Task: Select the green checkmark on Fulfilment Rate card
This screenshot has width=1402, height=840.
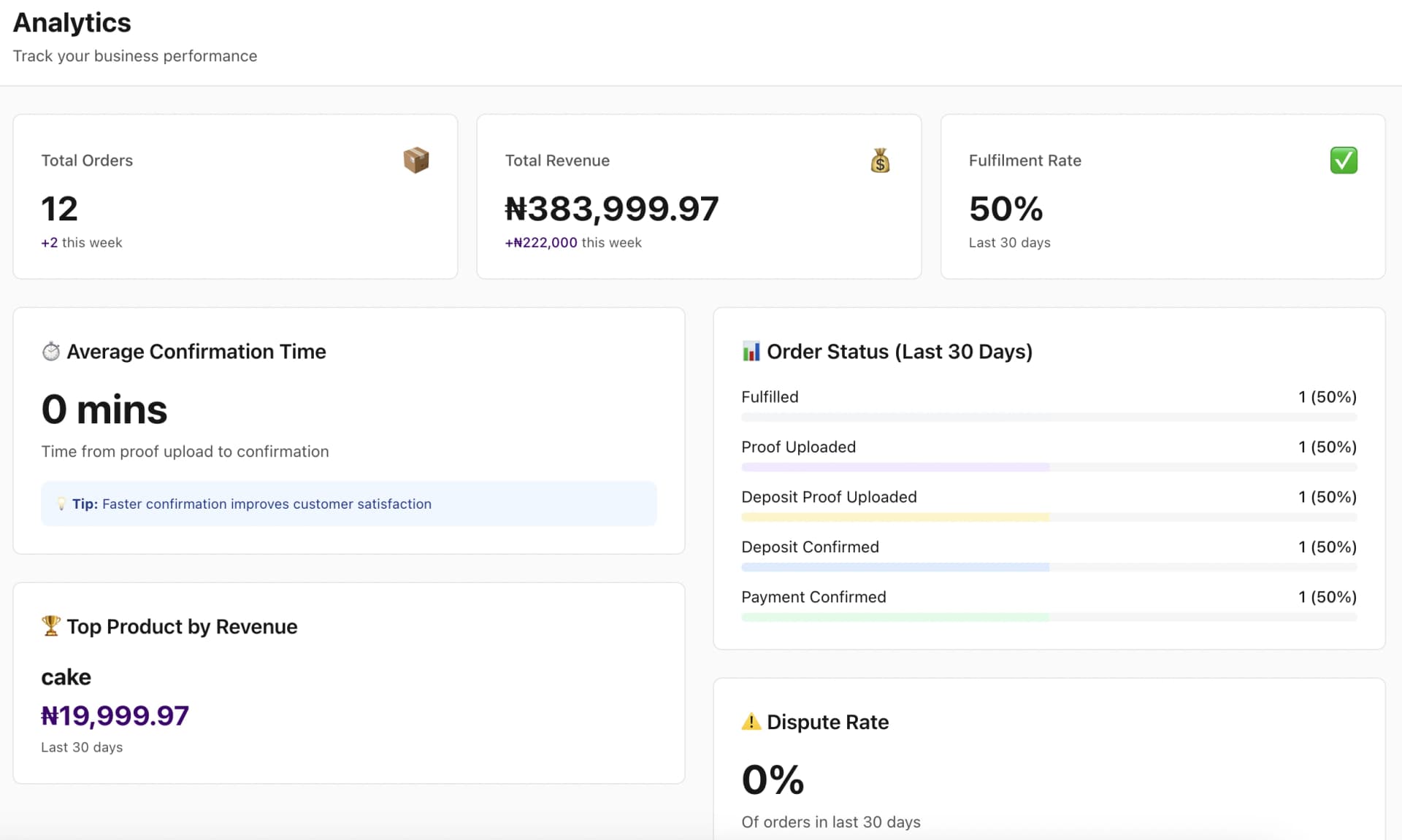Action: pyautogui.click(x=1344, y=160)
